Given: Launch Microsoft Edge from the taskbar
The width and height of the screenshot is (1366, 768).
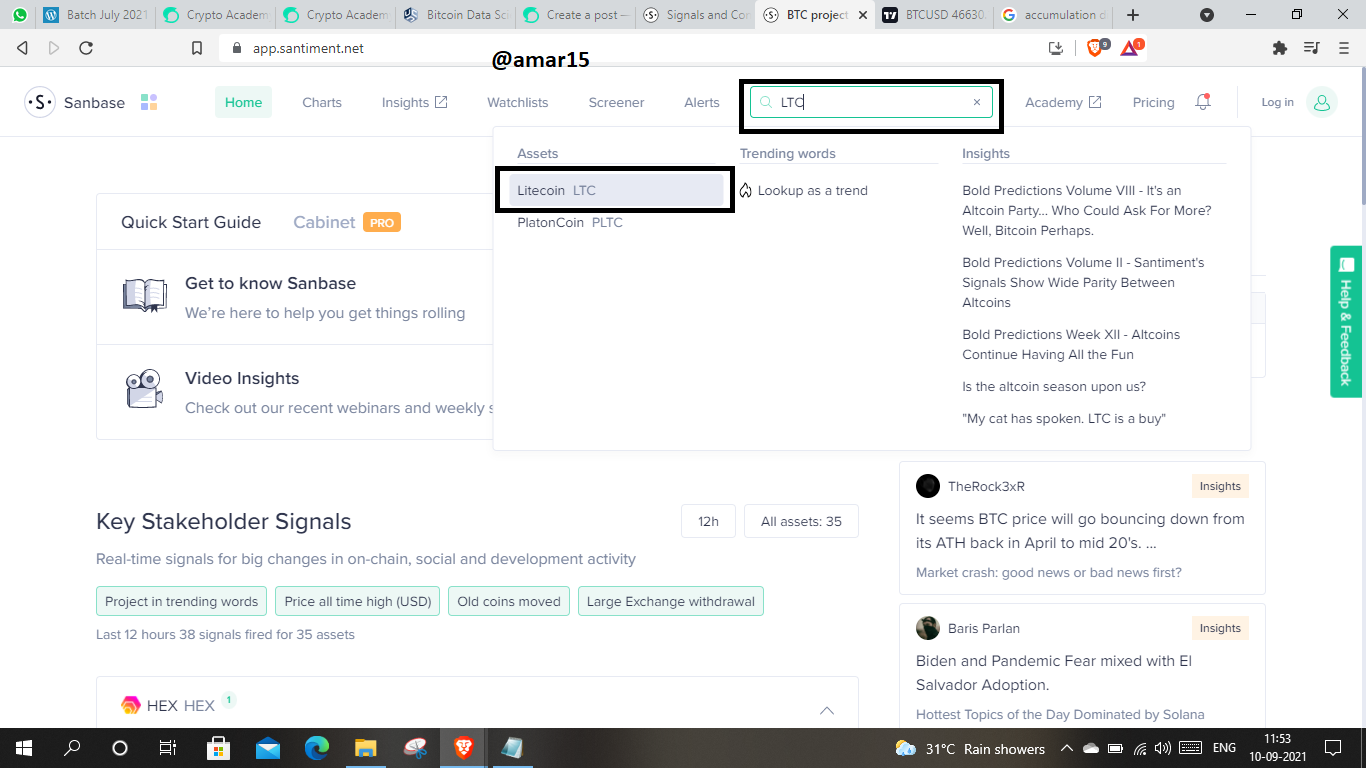Looking at the screenshot, I should point(317,748).
